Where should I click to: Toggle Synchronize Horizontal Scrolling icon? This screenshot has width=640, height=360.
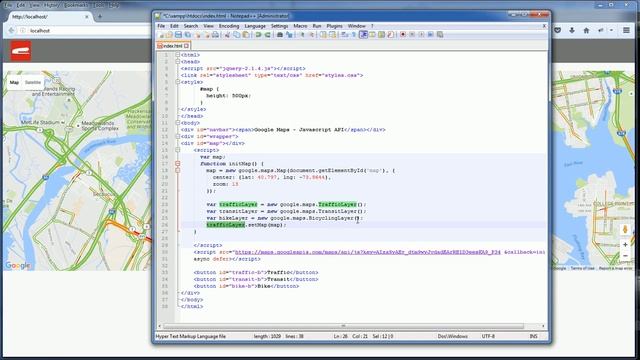[332, 35]
